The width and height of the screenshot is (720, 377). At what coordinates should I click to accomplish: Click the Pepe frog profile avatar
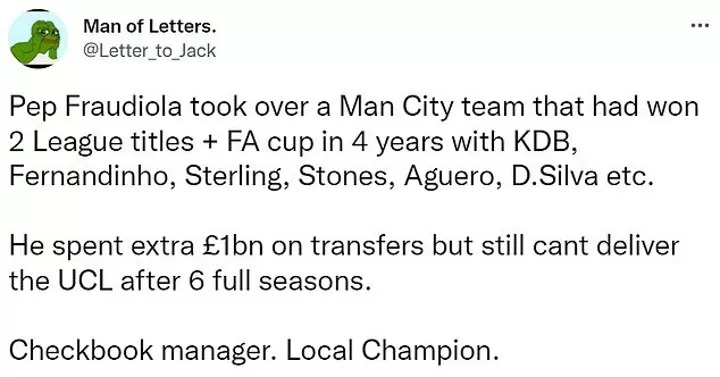pyautogui.click(x=38, y=39)
